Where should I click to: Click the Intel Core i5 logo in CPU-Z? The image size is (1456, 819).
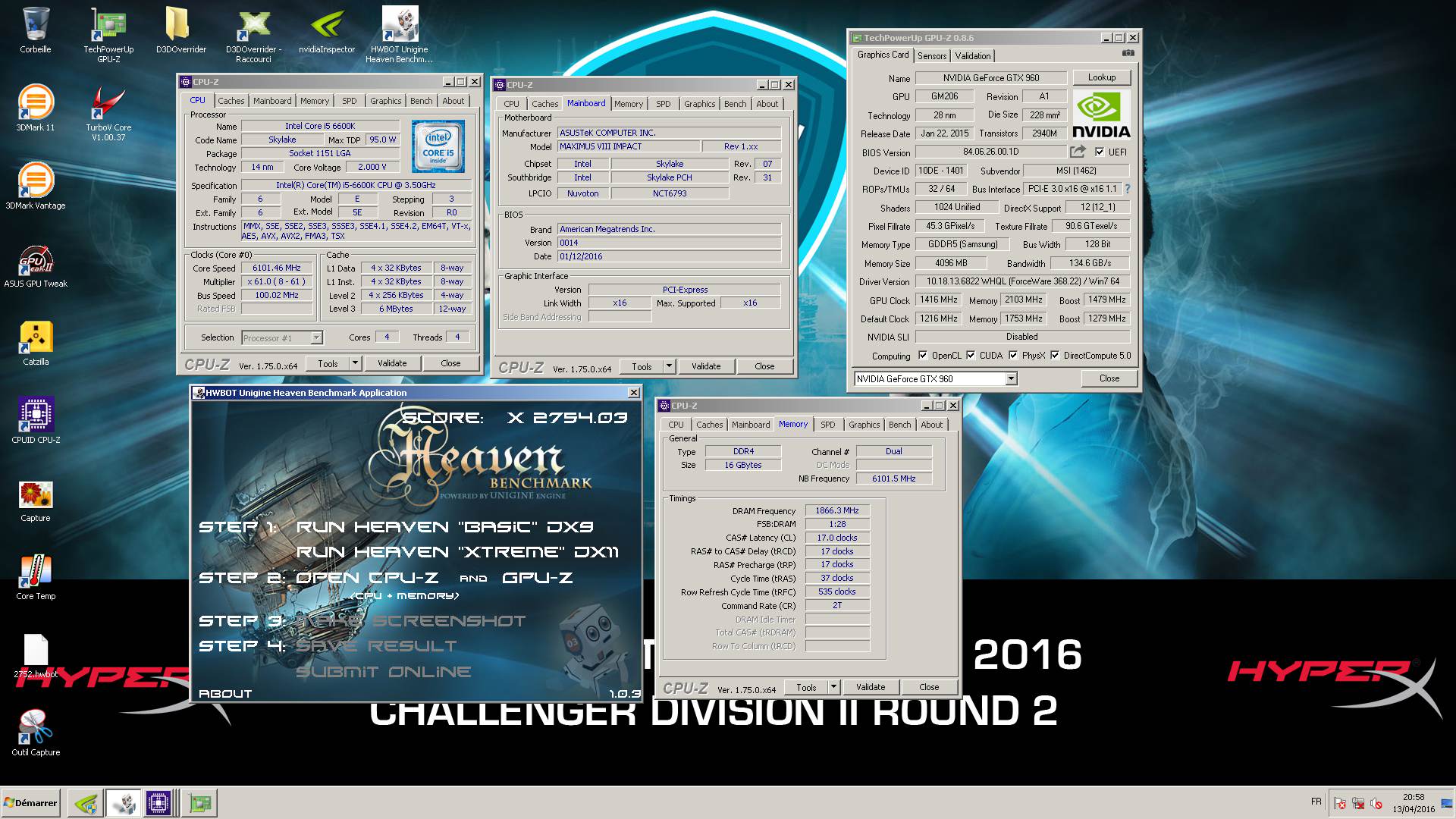click(x=438, y=146)
